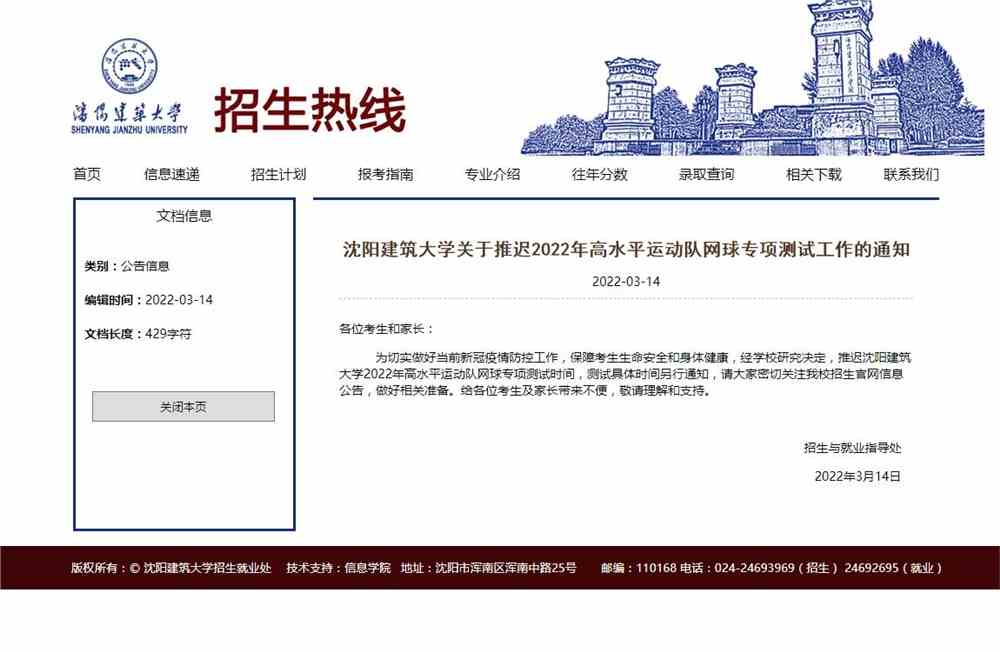Screen dimensions: 1000x652
Task: Select 往年分数 in the navigation bar
Action: [599, 174]
